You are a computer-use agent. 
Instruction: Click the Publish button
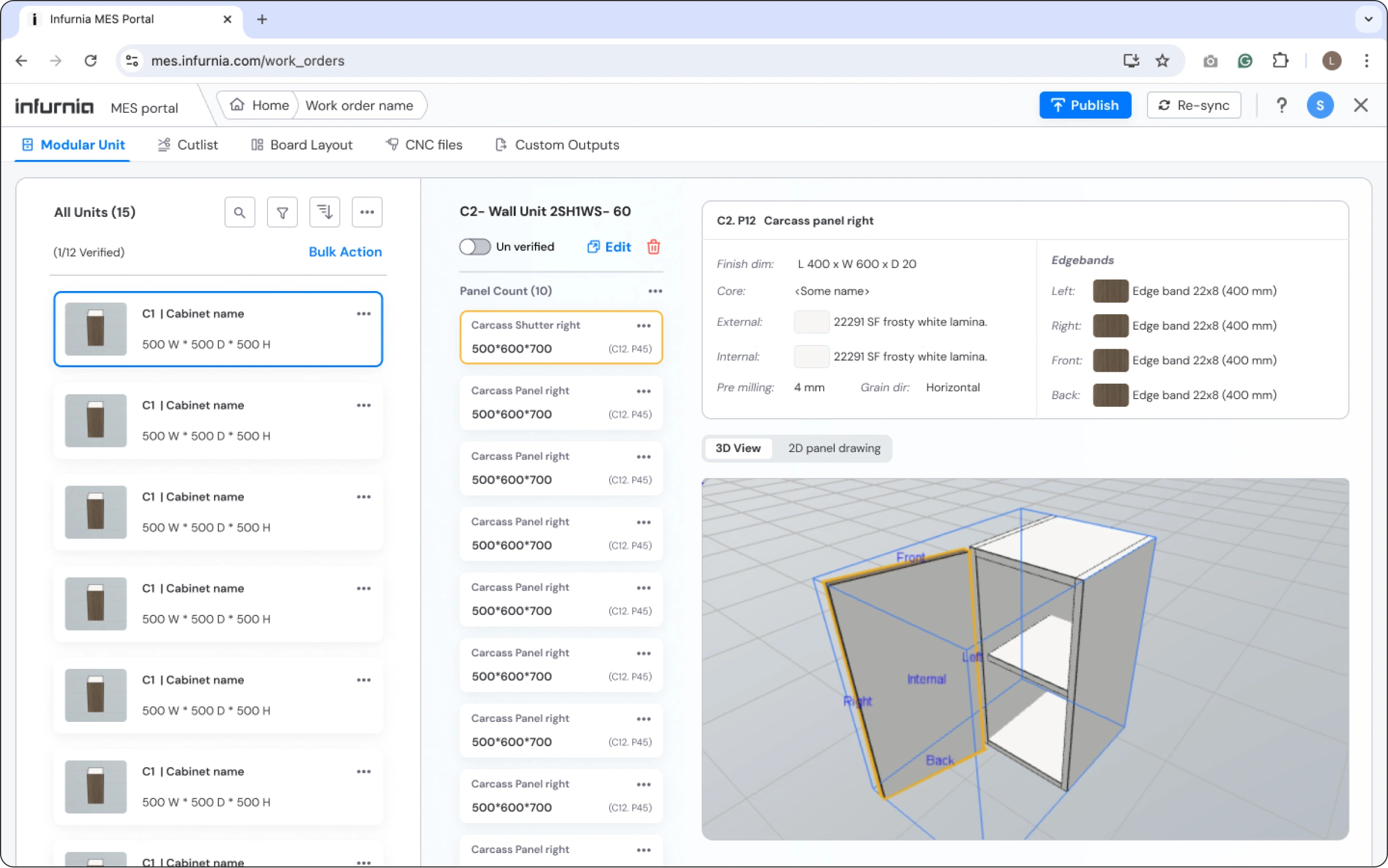[x=1085, y=105]
